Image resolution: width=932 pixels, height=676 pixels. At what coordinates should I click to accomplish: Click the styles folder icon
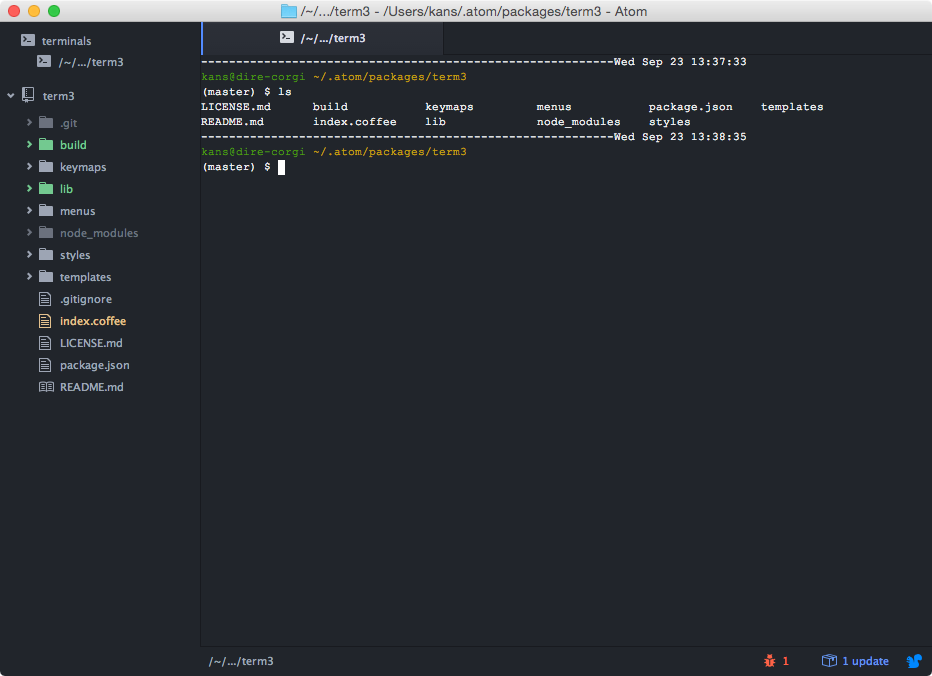[x=46, y=254]
